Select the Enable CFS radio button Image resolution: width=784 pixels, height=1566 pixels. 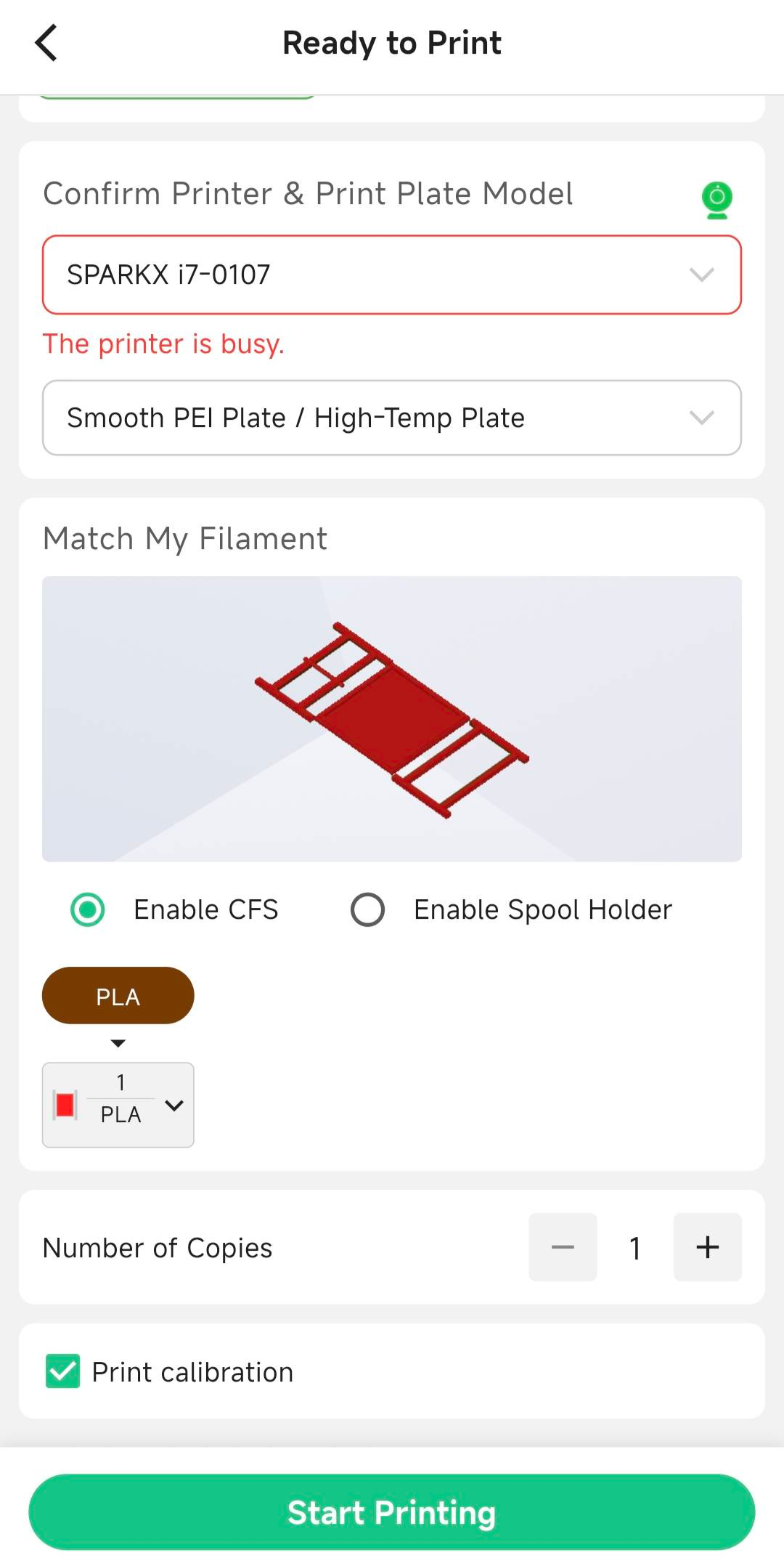click(x=88, y=909)
